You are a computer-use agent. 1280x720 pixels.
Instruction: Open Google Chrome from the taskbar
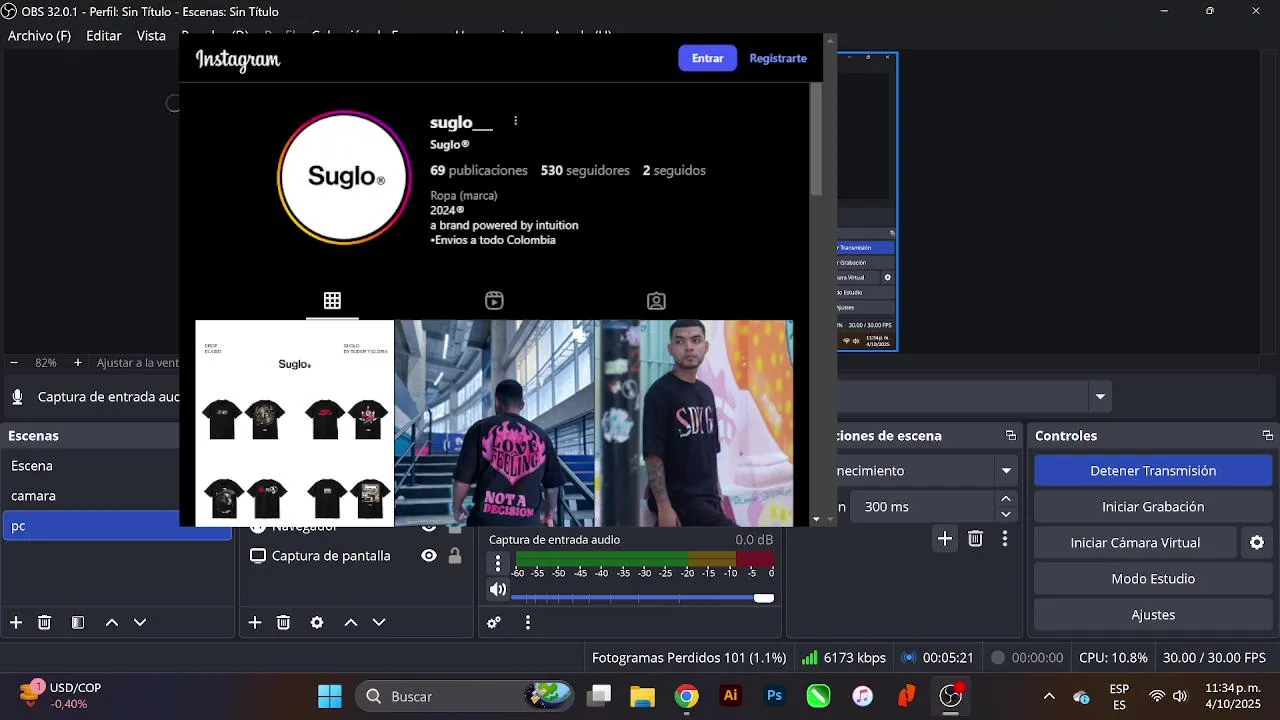tap(686, 696)
